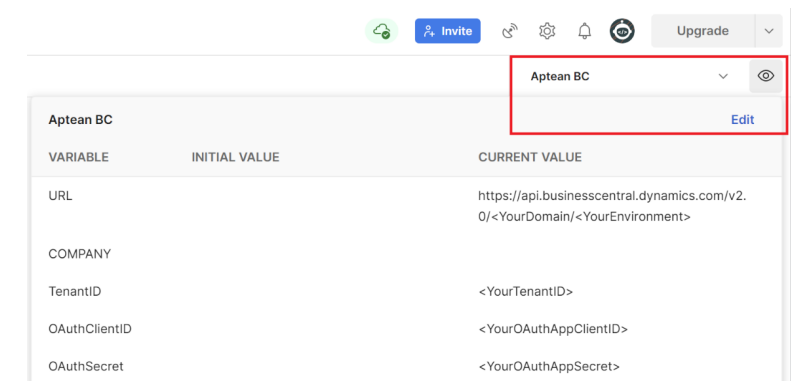Select the URL variable row

pos(407,206)
